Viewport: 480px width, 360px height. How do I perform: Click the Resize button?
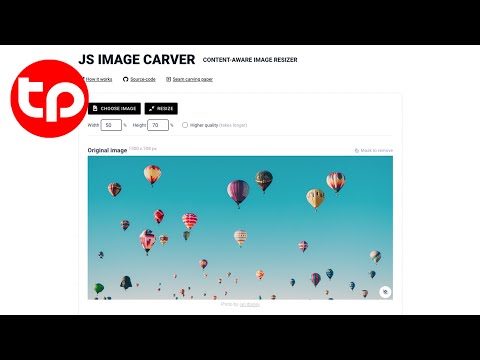point(161,109)
